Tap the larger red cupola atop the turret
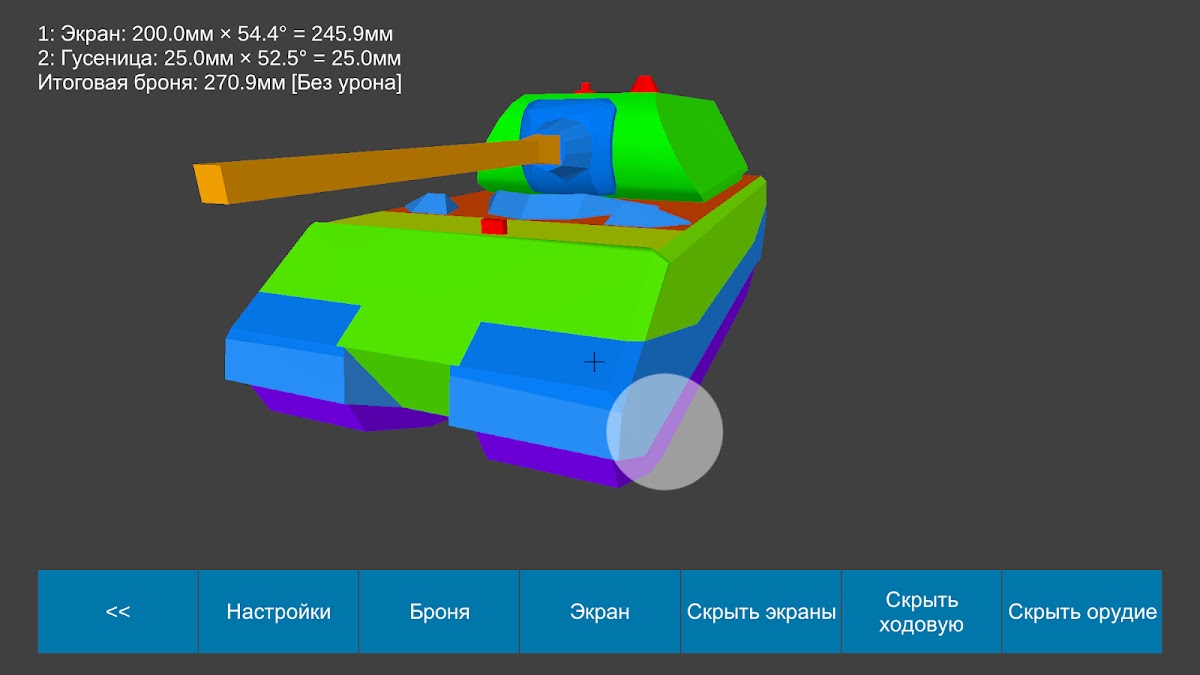1200x675 pixels. point(644,84)
